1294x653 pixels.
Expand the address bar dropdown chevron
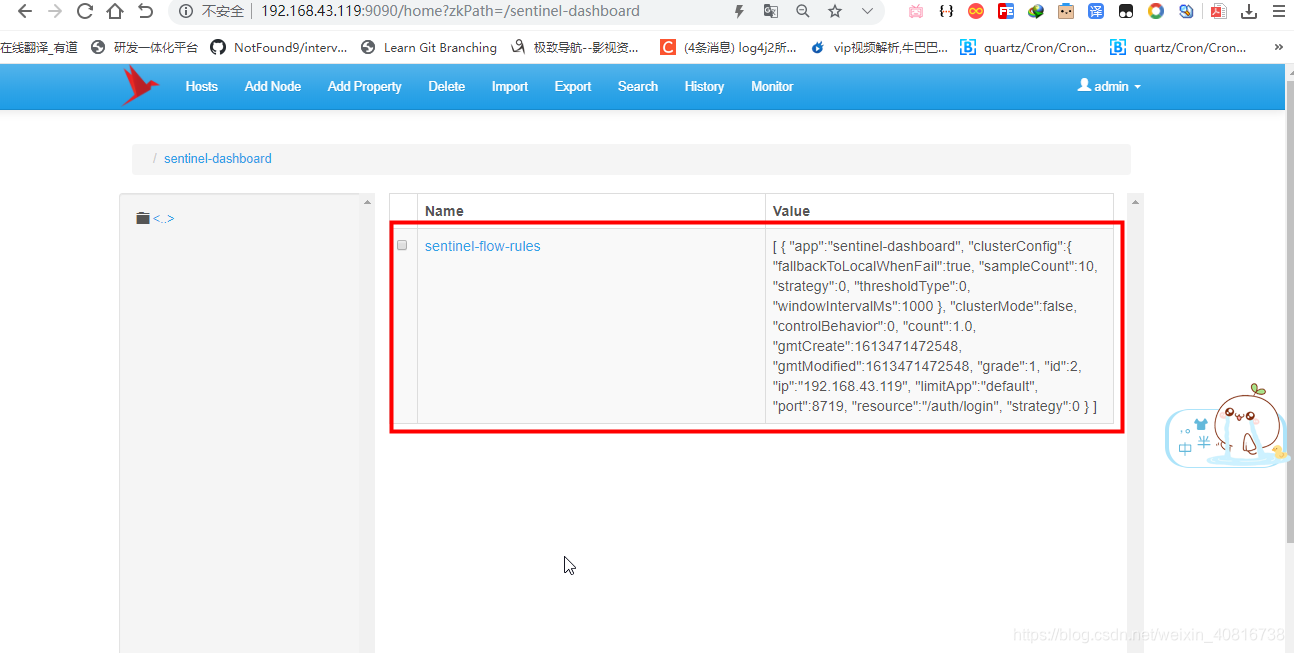[867, 11]
